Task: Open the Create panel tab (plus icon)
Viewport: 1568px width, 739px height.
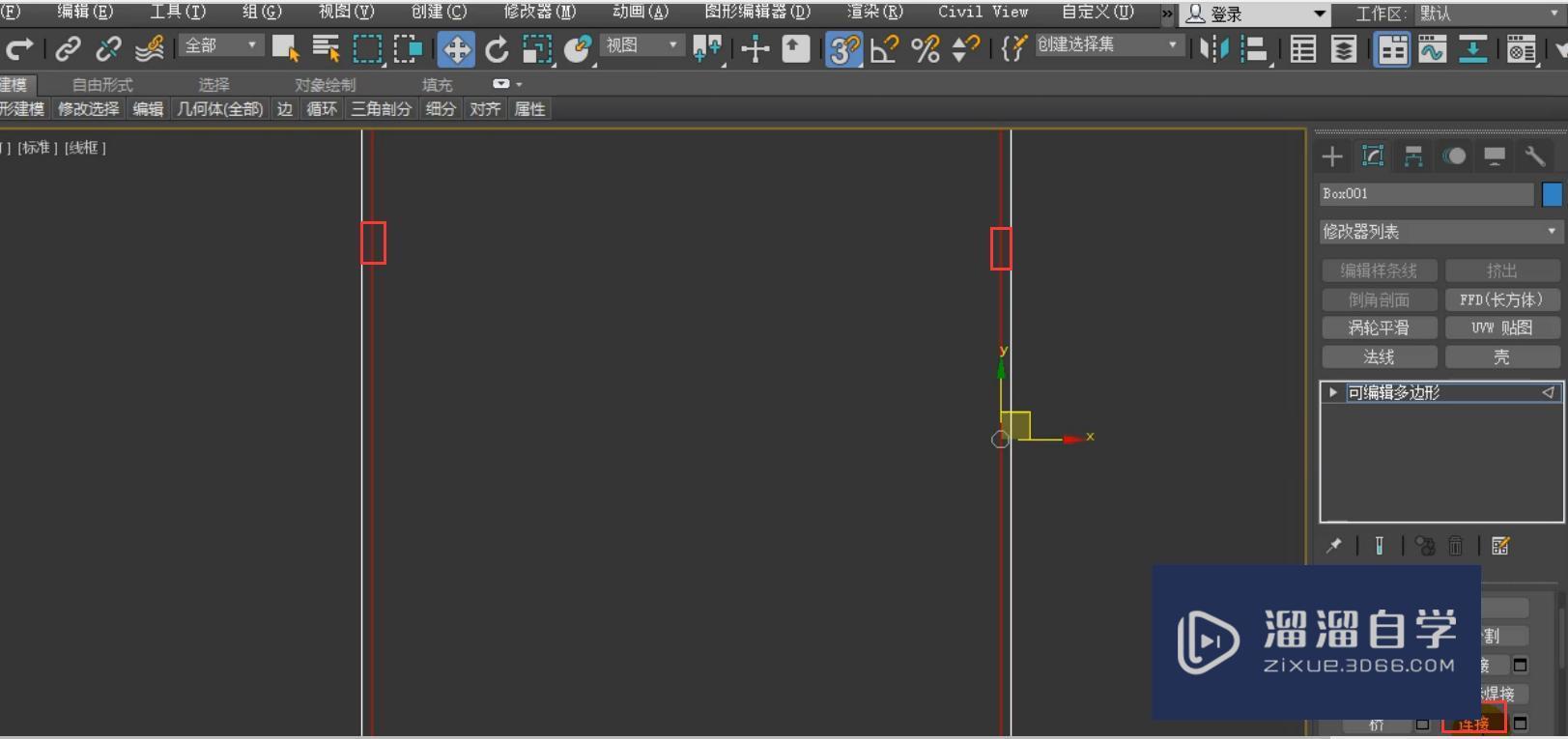Action: coord(1332,156)
